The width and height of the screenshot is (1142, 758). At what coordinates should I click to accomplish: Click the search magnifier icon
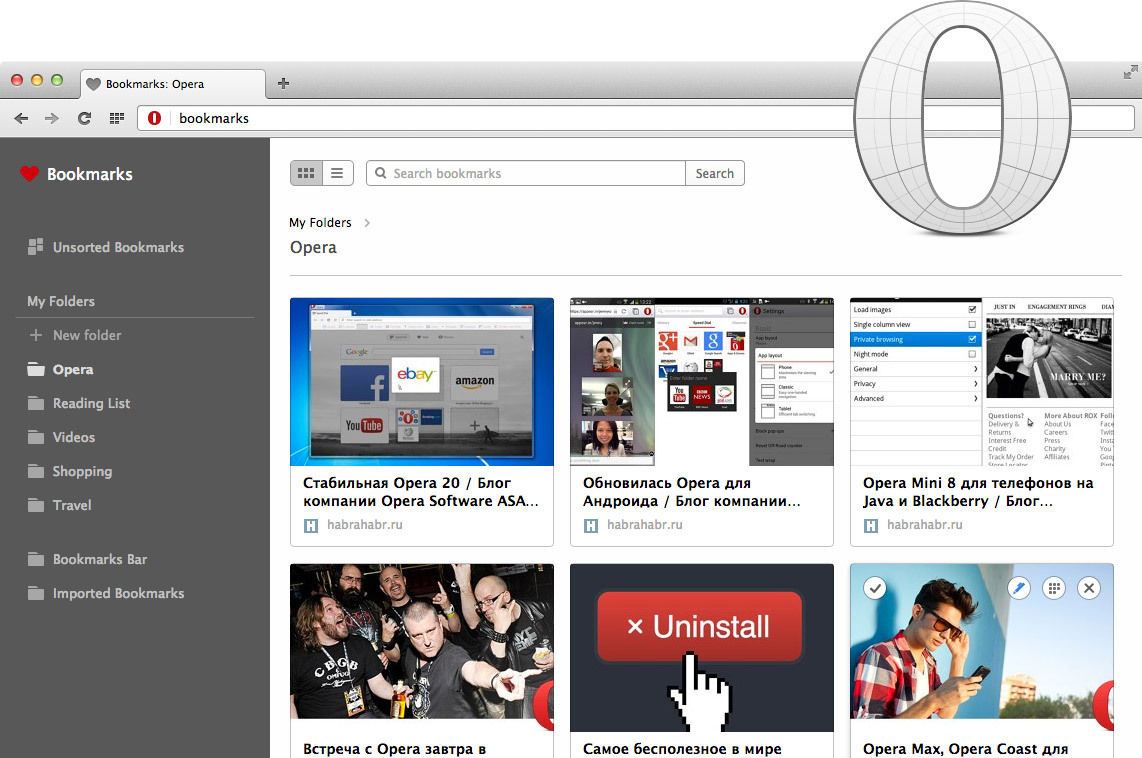click(x=380, y=173)
